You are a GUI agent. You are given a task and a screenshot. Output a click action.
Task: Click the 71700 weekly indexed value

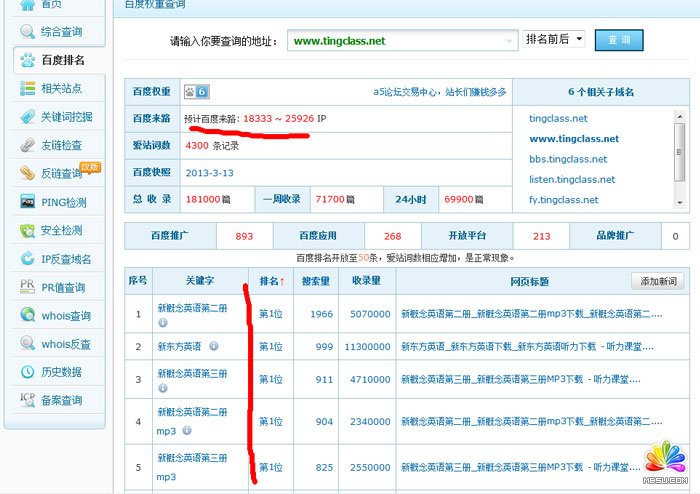tap(330, 199)
